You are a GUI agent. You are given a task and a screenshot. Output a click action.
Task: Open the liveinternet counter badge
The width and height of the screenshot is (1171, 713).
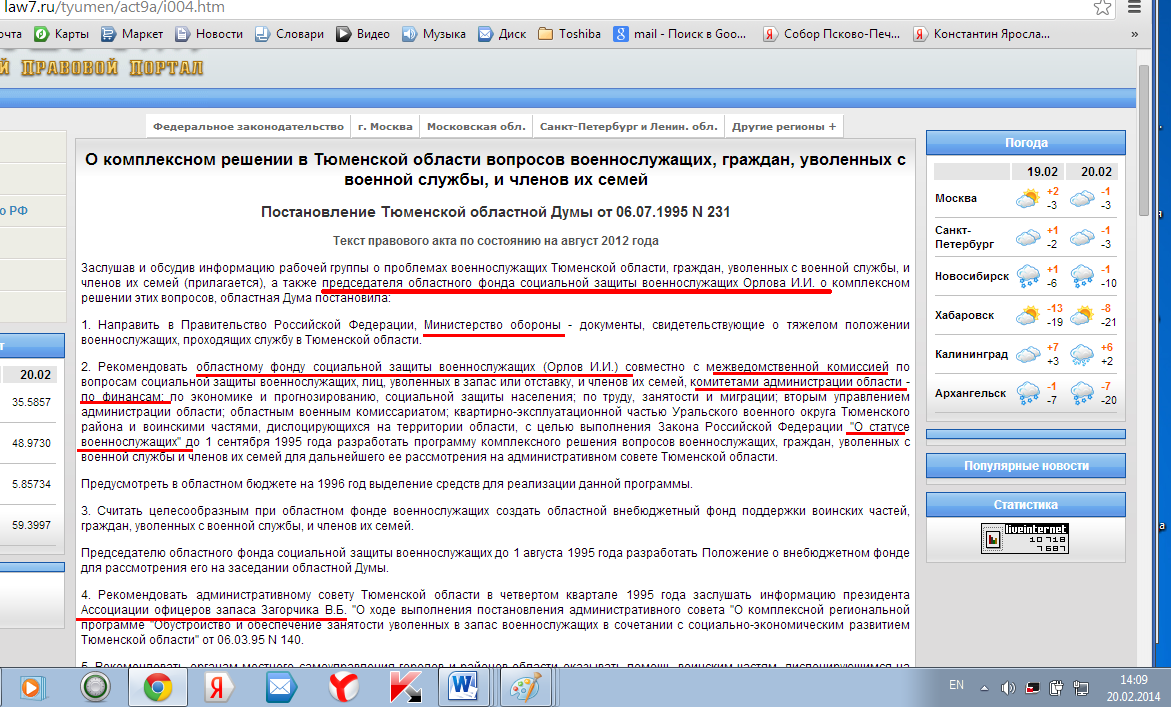pyautogui.click(x=1025, y=538)
